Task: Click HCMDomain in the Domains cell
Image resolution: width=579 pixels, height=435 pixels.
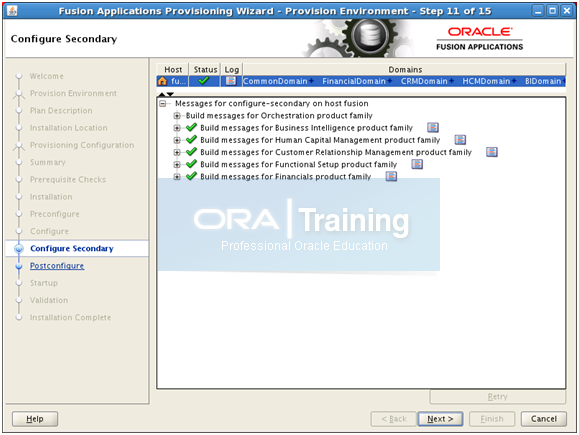Action: 486,81
